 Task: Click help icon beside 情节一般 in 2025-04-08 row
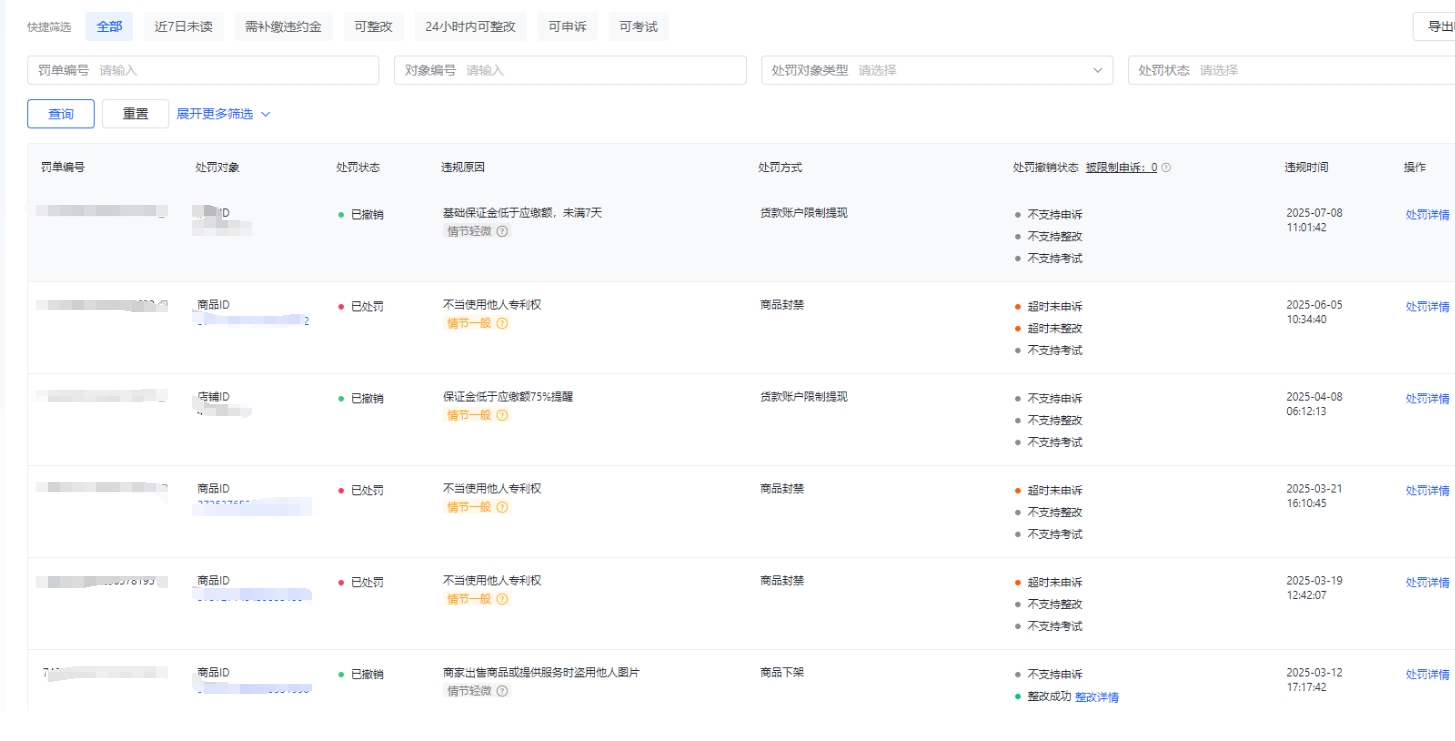click(x=502, y=415)
